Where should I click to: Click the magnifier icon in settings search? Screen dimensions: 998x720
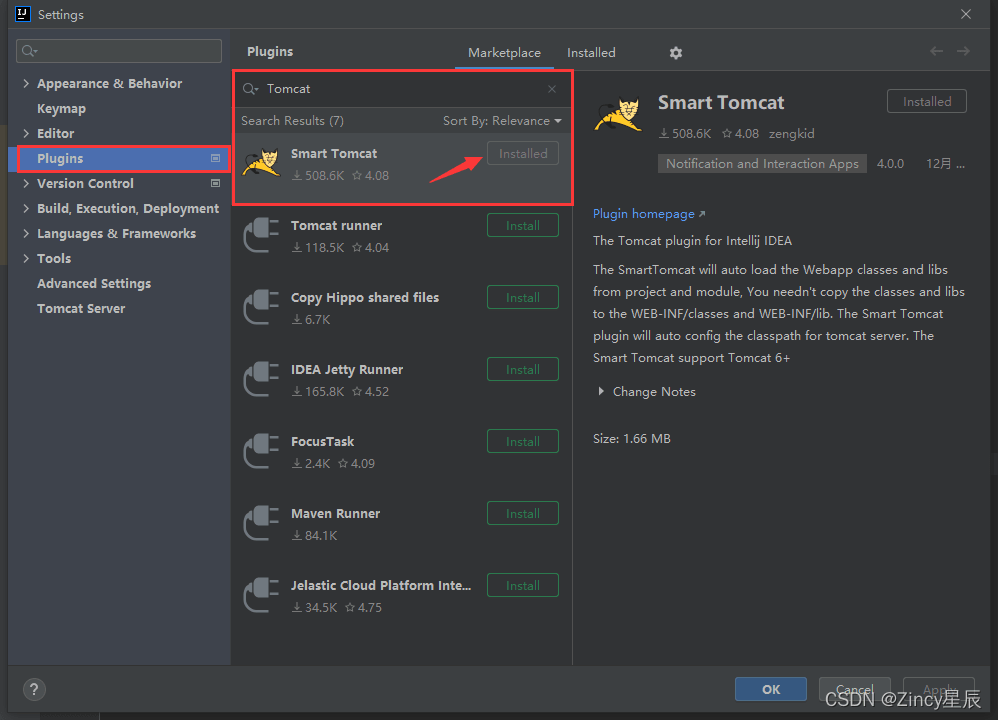pyautogui.click(x=29, y=51)
